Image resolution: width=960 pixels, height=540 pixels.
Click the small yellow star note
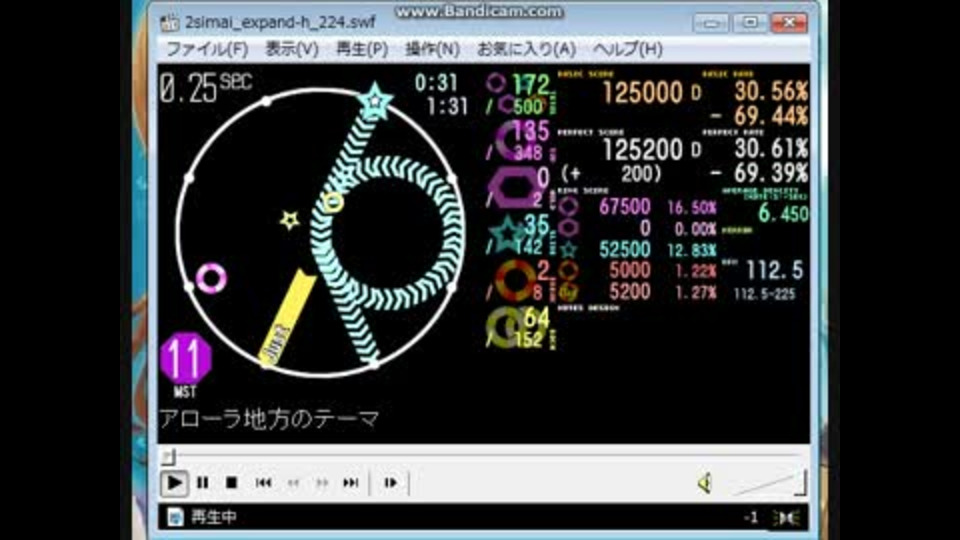tap(290, 220)
